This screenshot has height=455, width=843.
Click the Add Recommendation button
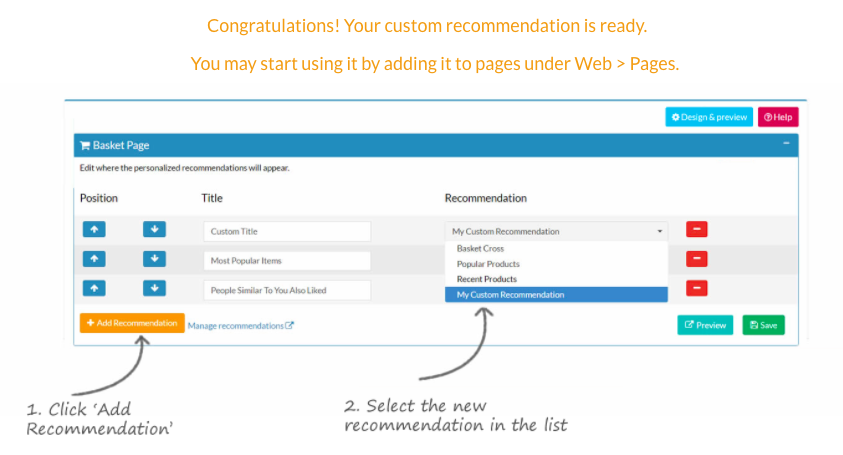point(132,323)
